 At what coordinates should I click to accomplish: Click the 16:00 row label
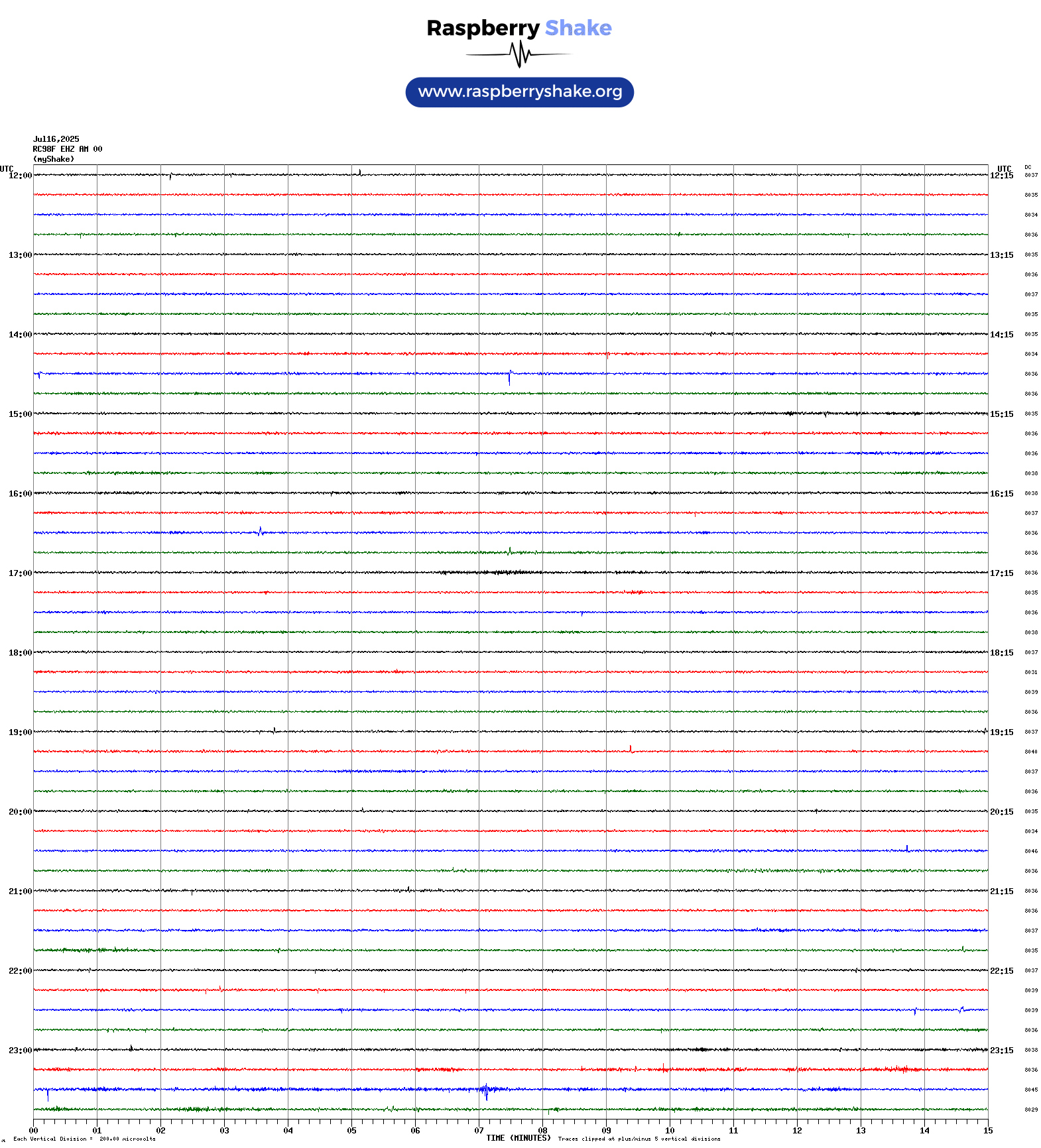[20, 494]
